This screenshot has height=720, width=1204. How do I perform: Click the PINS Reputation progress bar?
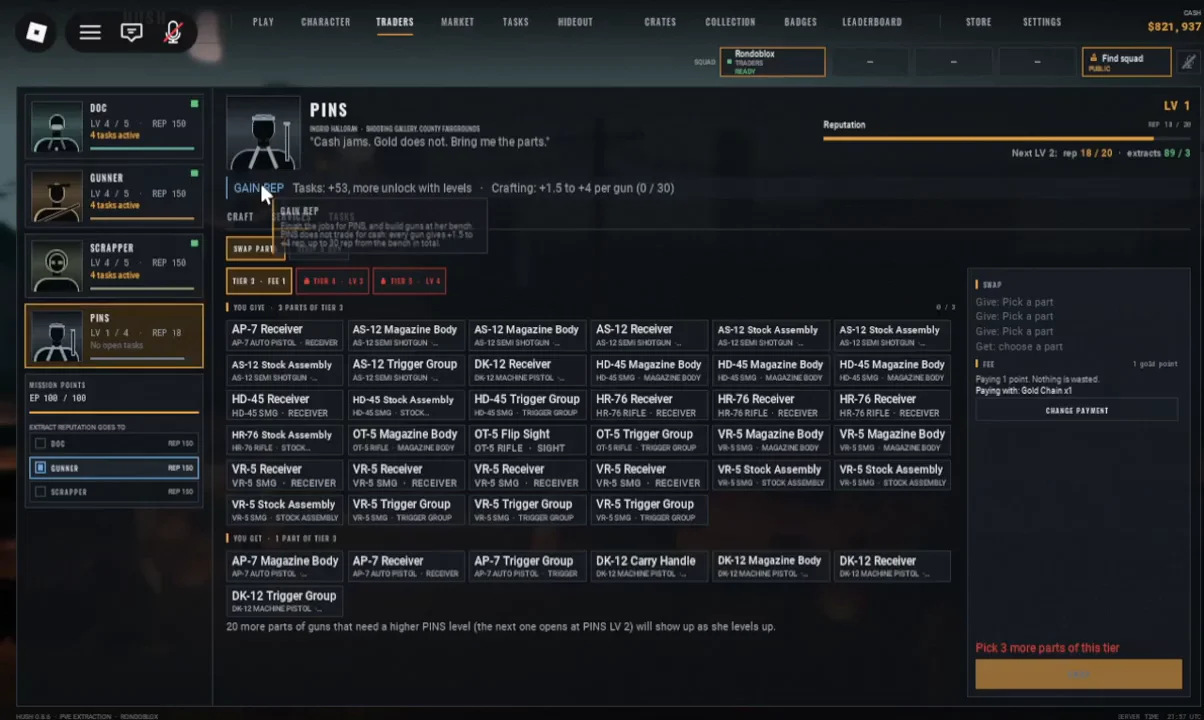[1007, 139]
